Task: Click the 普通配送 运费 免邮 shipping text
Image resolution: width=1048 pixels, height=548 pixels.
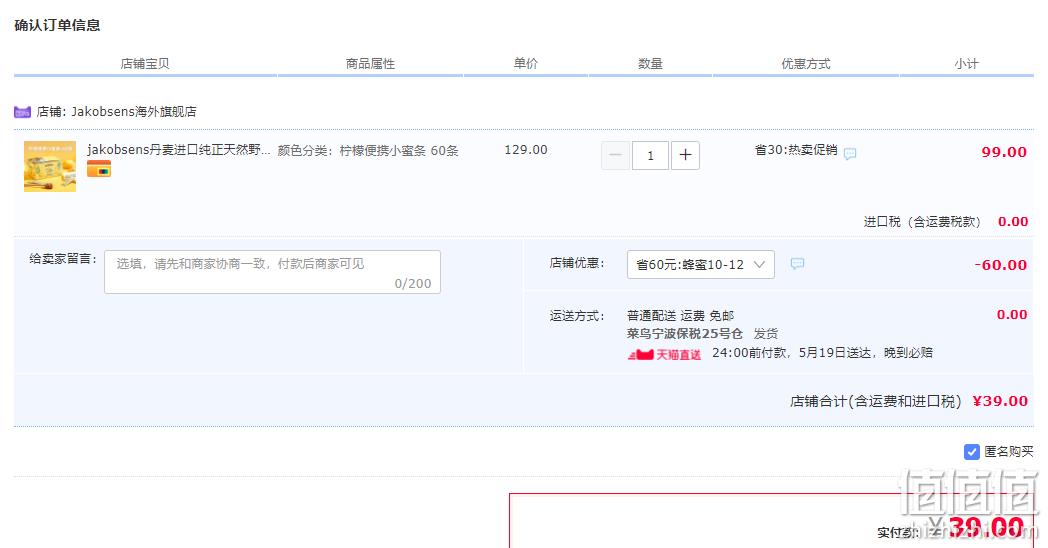Action: click(x=680, y=315)
